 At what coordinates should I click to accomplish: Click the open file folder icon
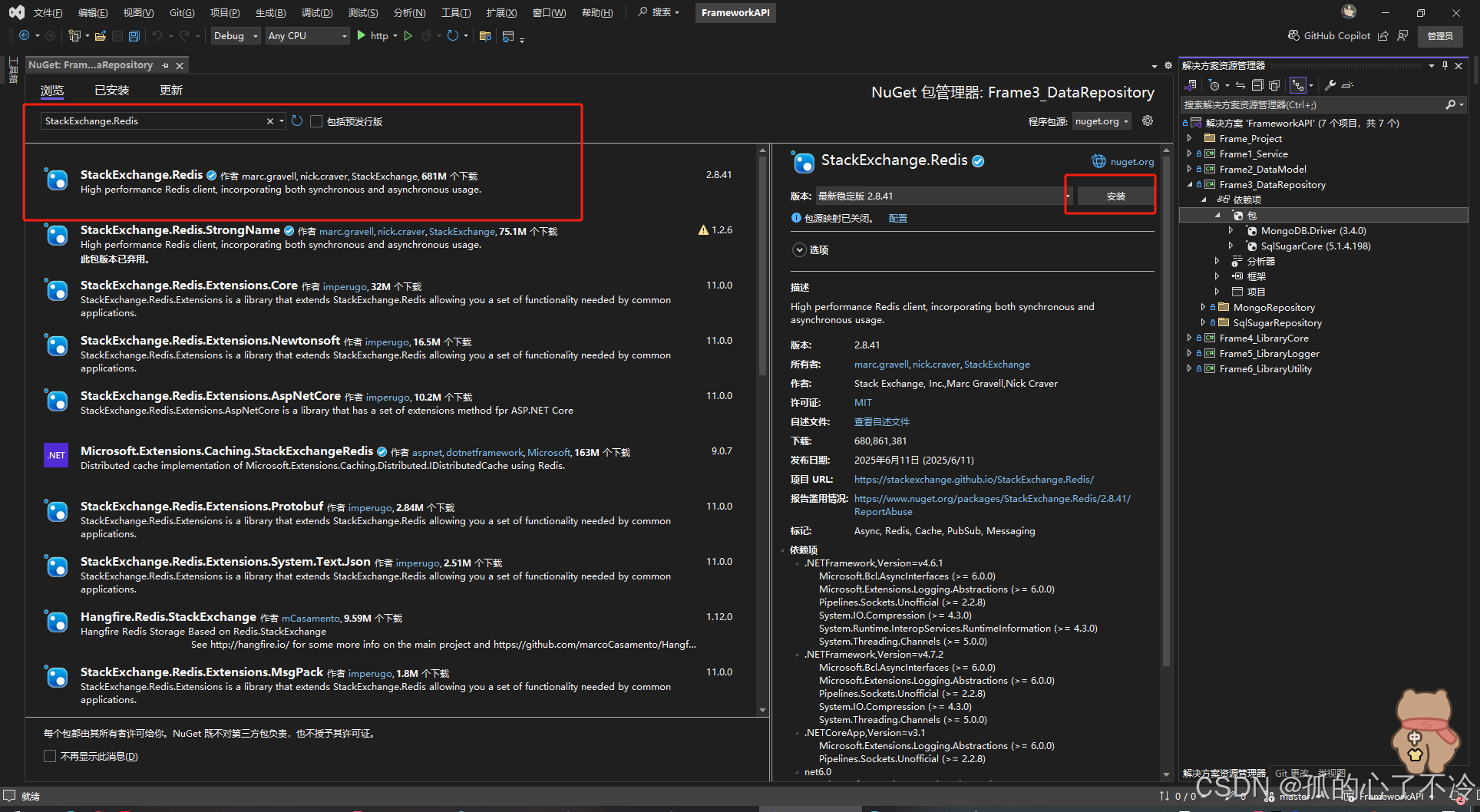pos(100,36)
